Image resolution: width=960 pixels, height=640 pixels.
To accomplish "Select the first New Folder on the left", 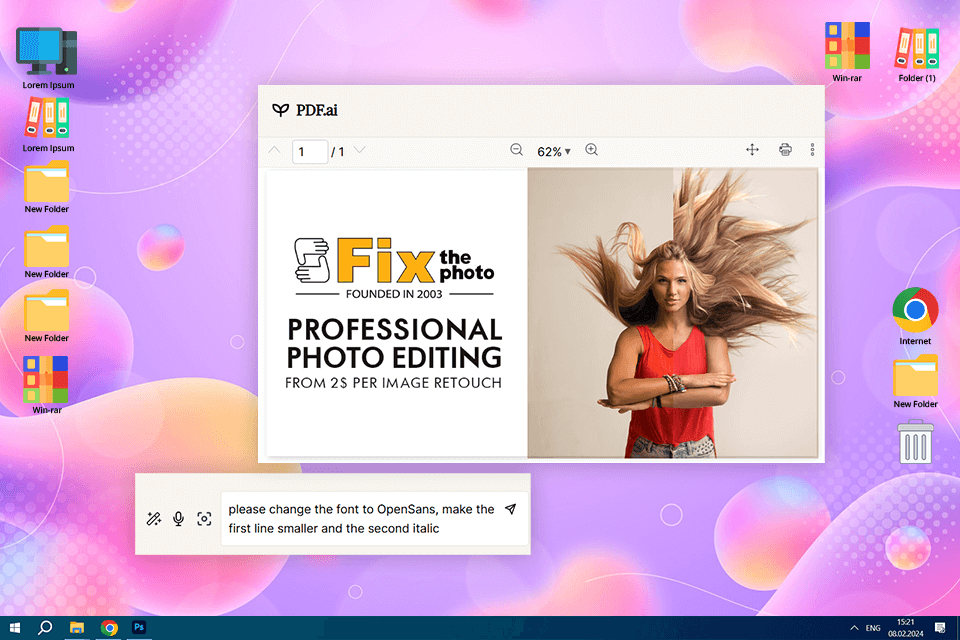I will pyautogui.click(x=47, y=187).
